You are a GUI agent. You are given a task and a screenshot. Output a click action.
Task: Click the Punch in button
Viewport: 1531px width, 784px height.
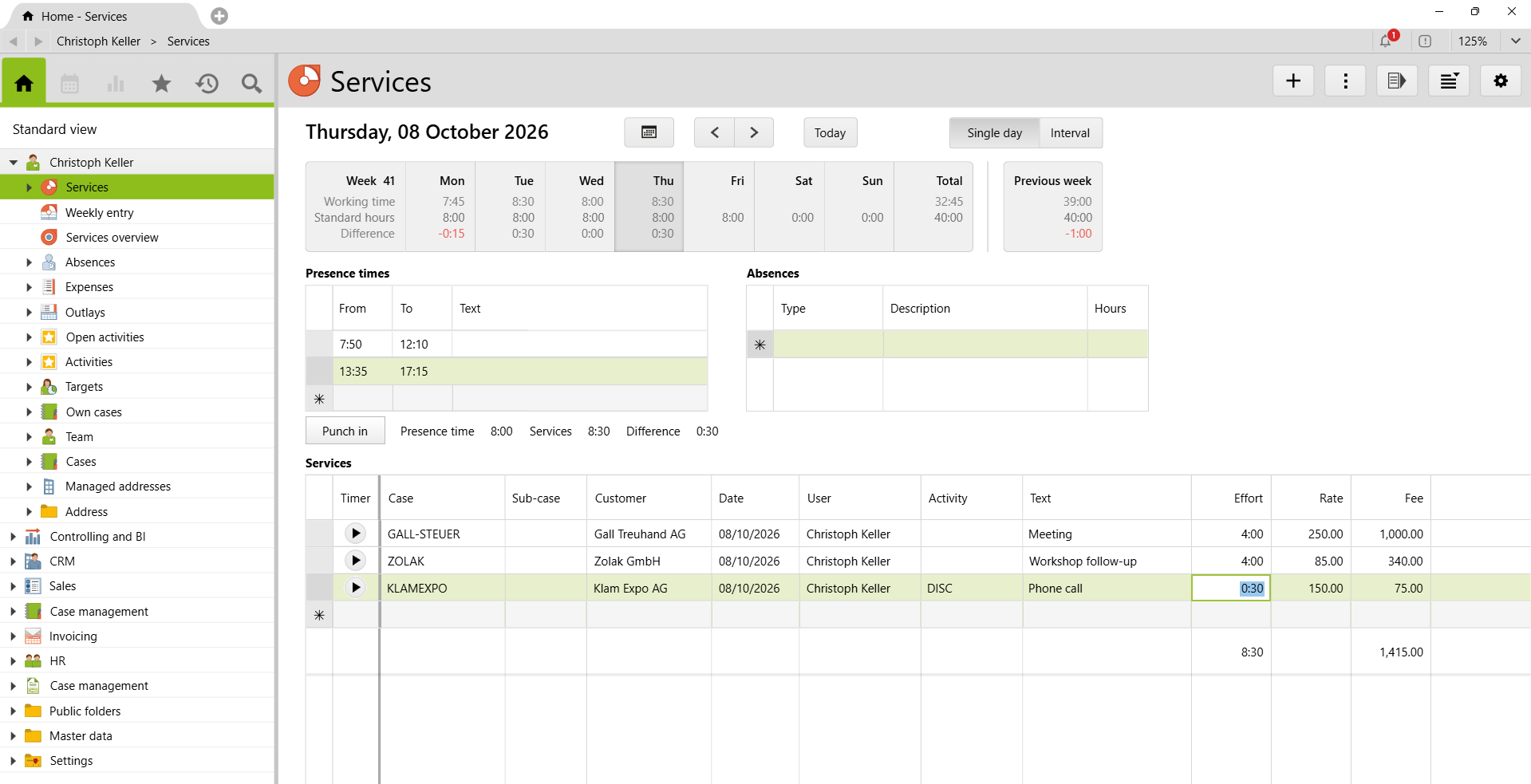click(345, 431)
